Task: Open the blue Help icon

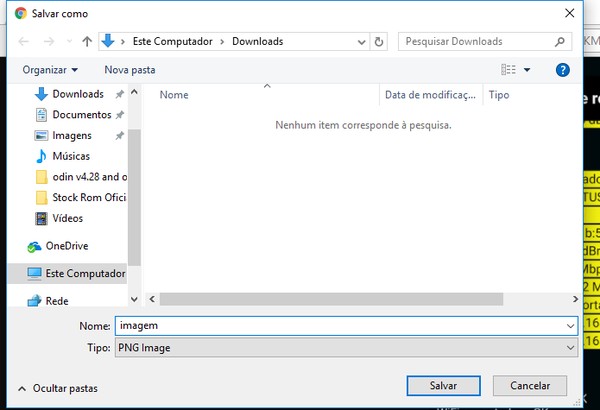Action: (x=562, y=70)
